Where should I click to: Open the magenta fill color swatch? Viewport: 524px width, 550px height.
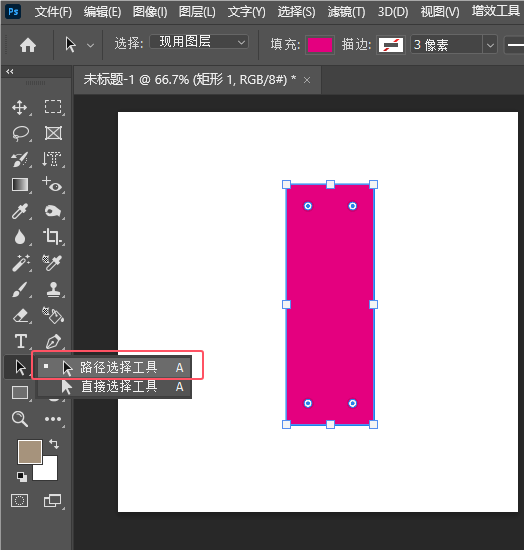[320, 45]
